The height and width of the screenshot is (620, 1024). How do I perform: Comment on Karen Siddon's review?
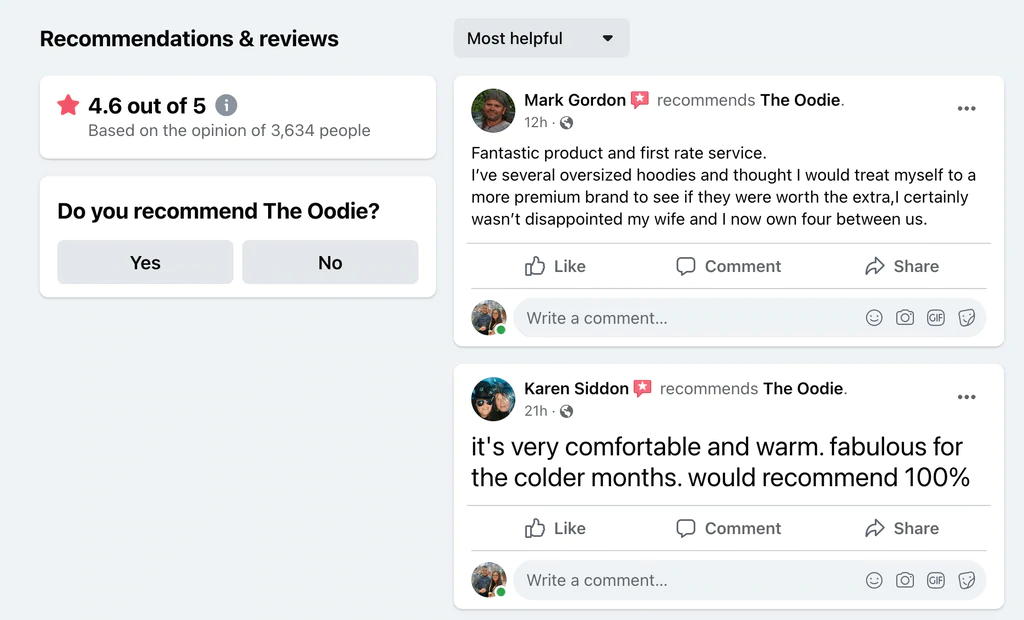(x=728, y=528)
